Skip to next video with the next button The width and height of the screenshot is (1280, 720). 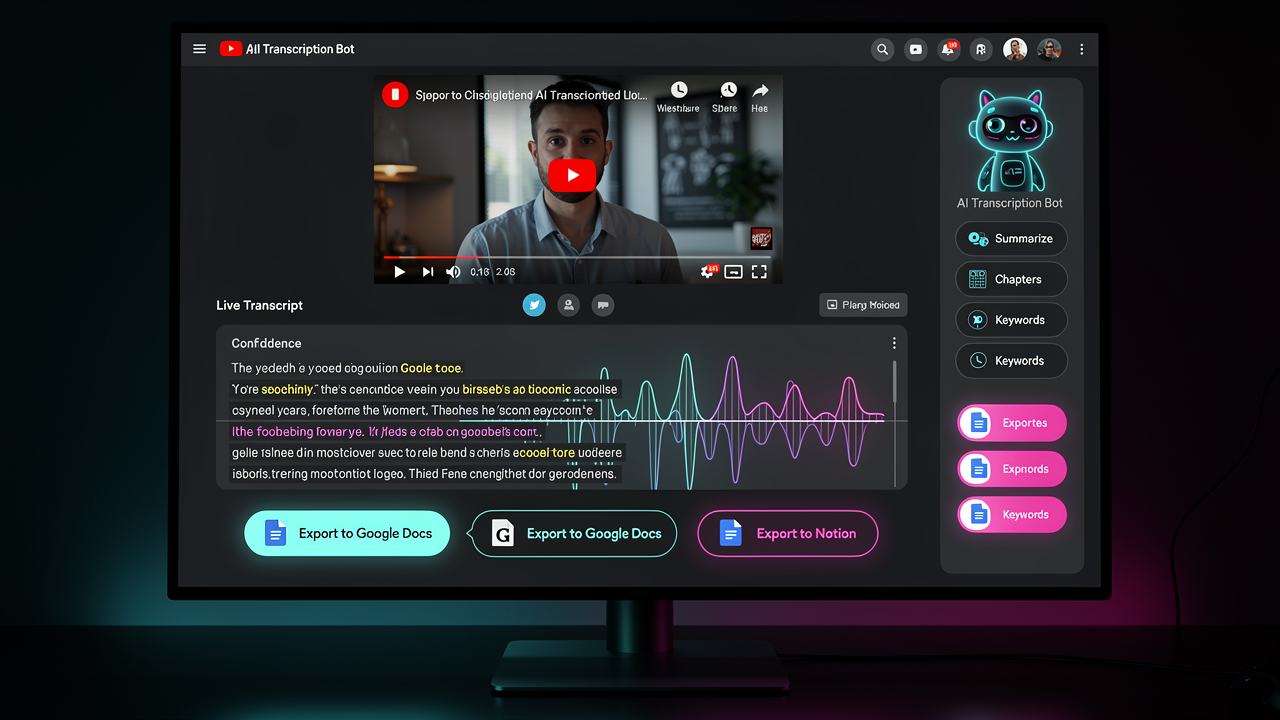tap(427, 271)
